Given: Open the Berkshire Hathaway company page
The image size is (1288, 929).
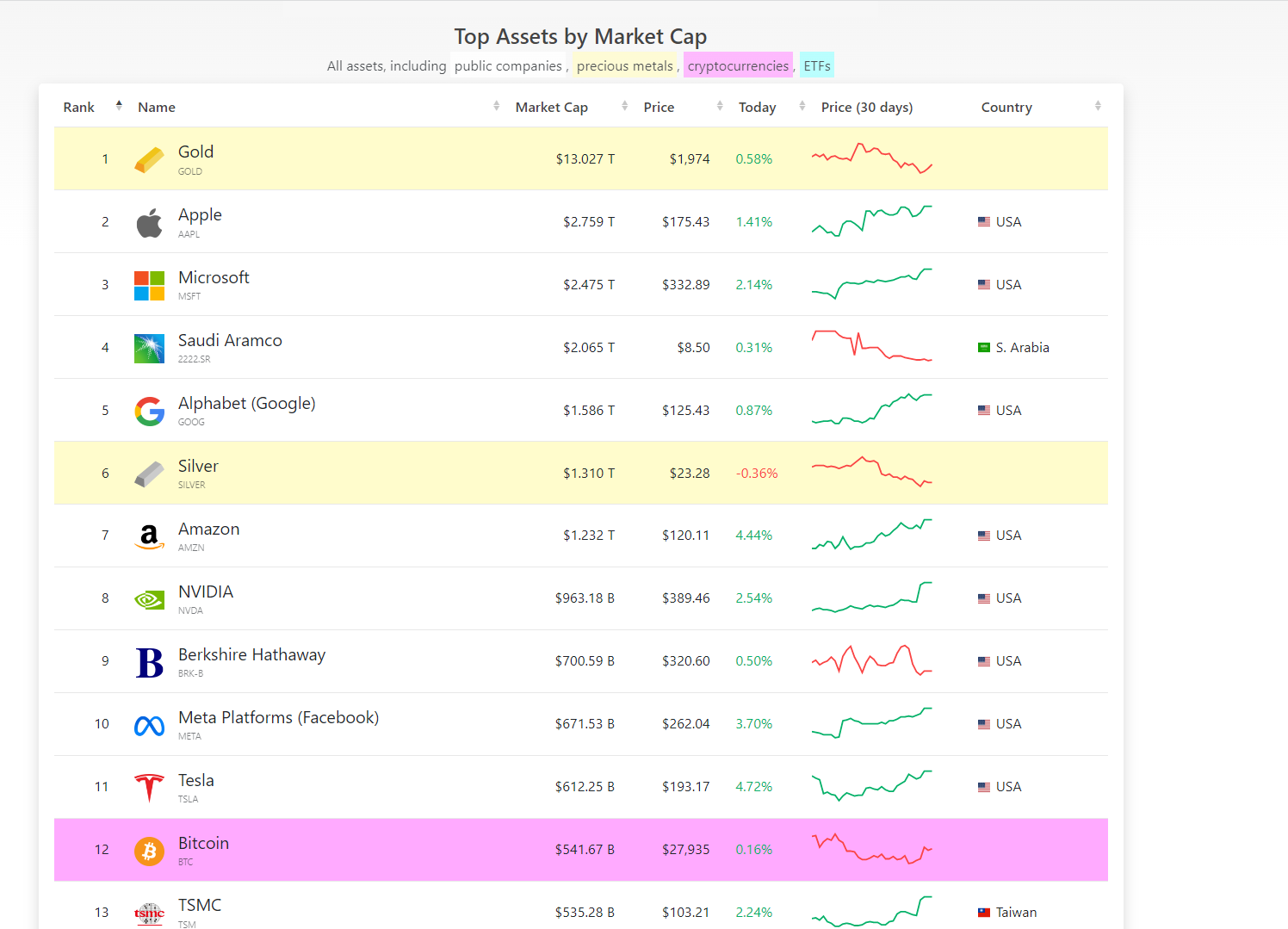Looking at the screenshot, I should pyautogui.click(x=251, y=654).
